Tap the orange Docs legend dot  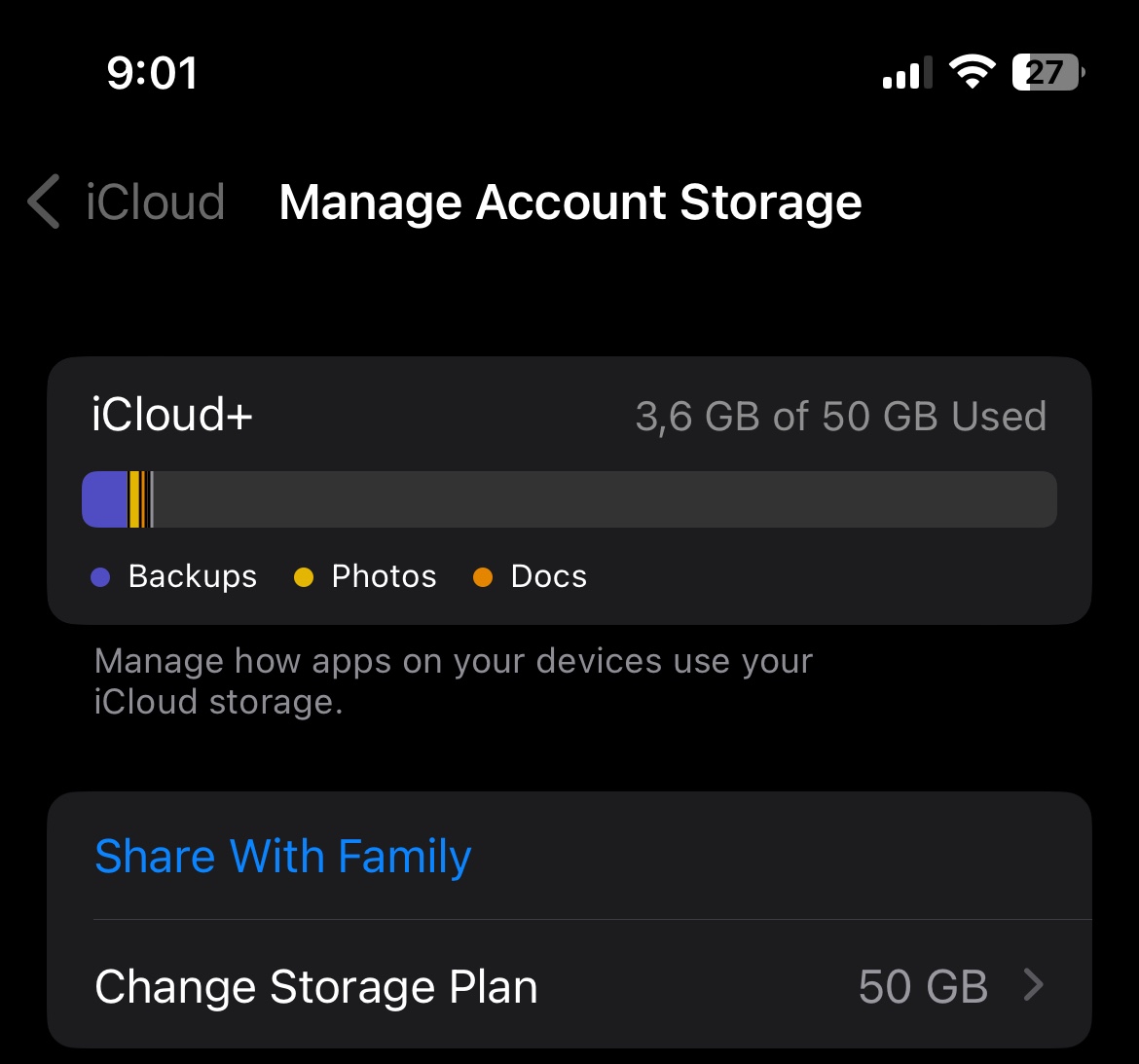click(483, 577)
